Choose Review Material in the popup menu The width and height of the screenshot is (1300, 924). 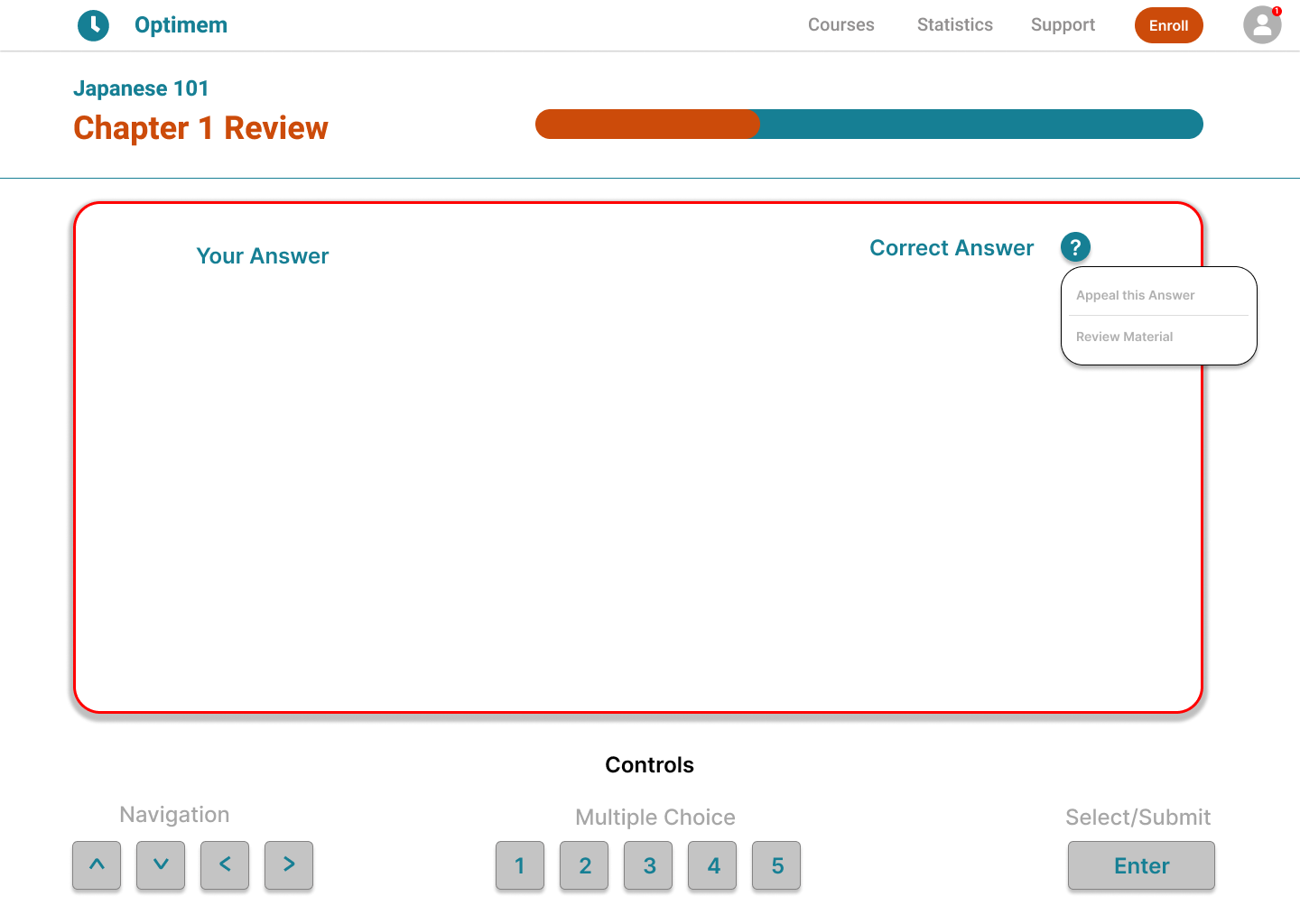pos(1124,337)
